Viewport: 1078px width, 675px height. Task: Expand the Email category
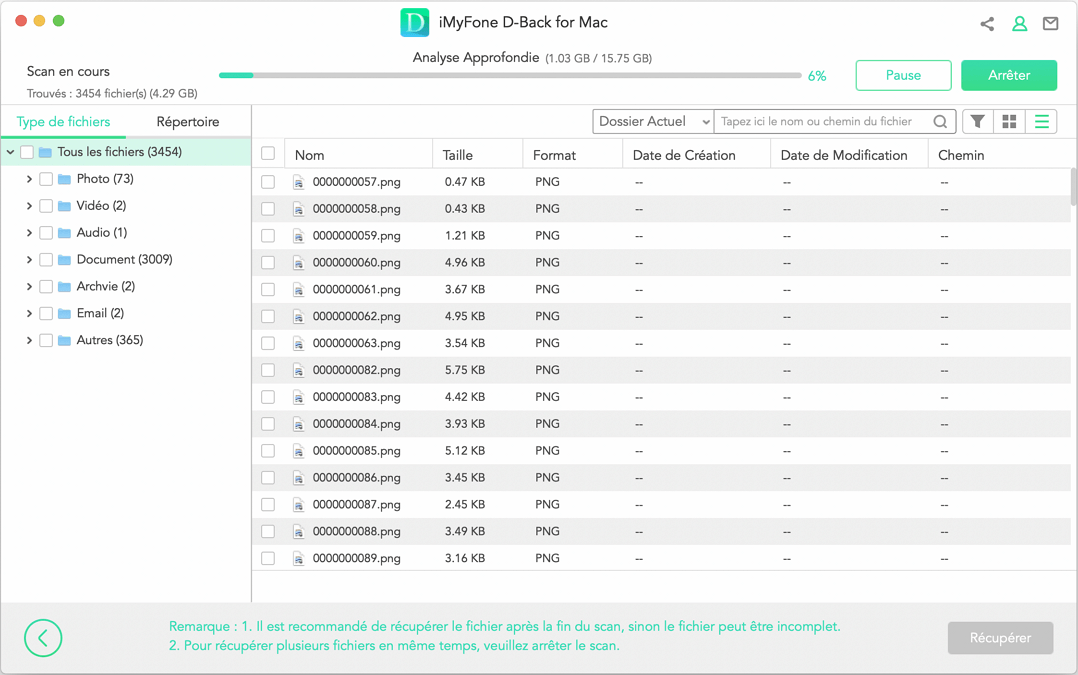click(x=29, y=313)
